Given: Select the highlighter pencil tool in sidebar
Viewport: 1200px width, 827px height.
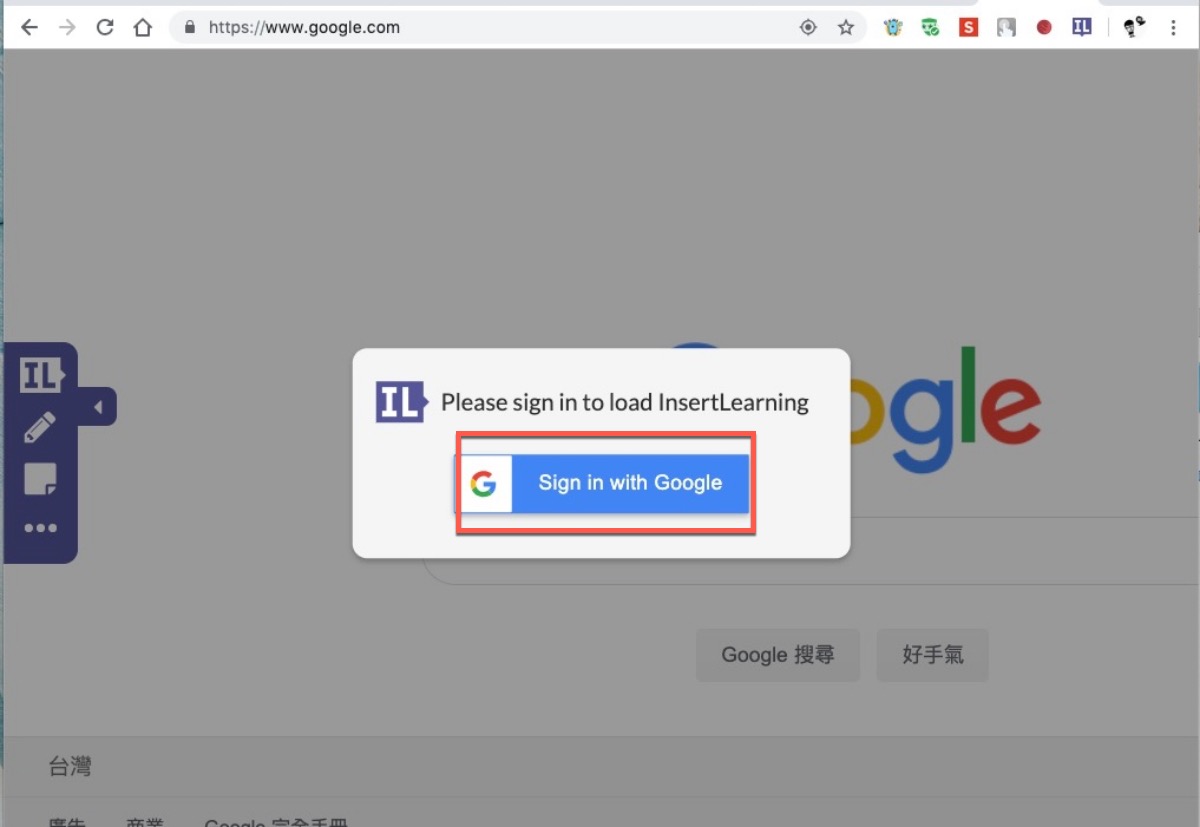Looking at the screenshot, I should (39, 427).
